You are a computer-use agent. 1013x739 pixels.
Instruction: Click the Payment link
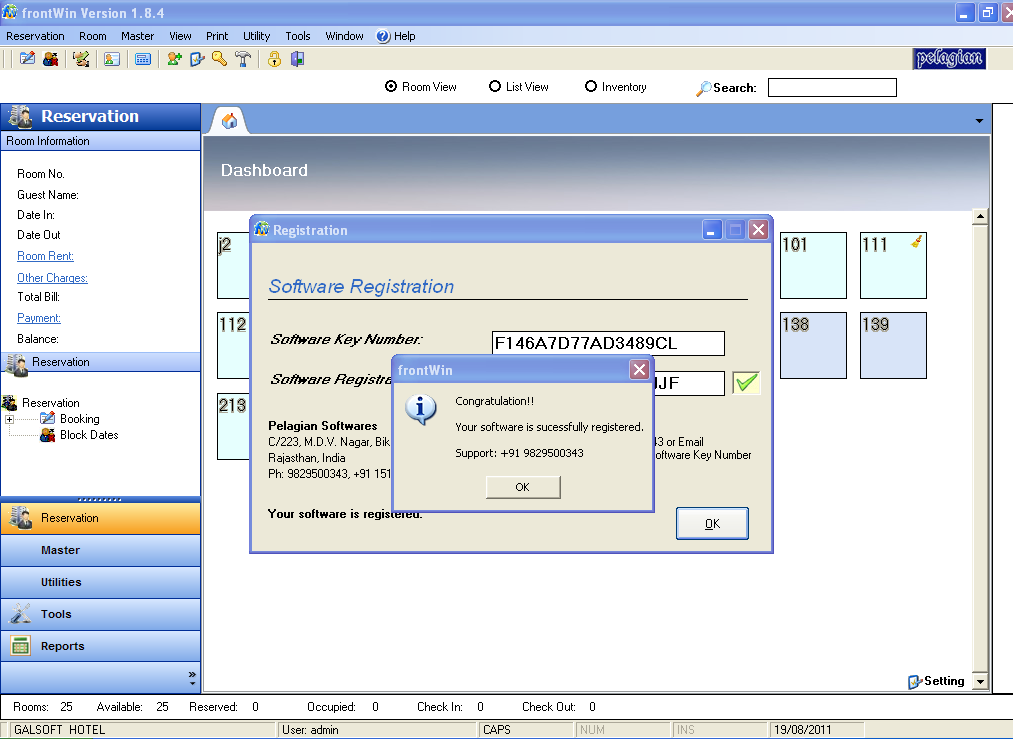coord(39,318)
